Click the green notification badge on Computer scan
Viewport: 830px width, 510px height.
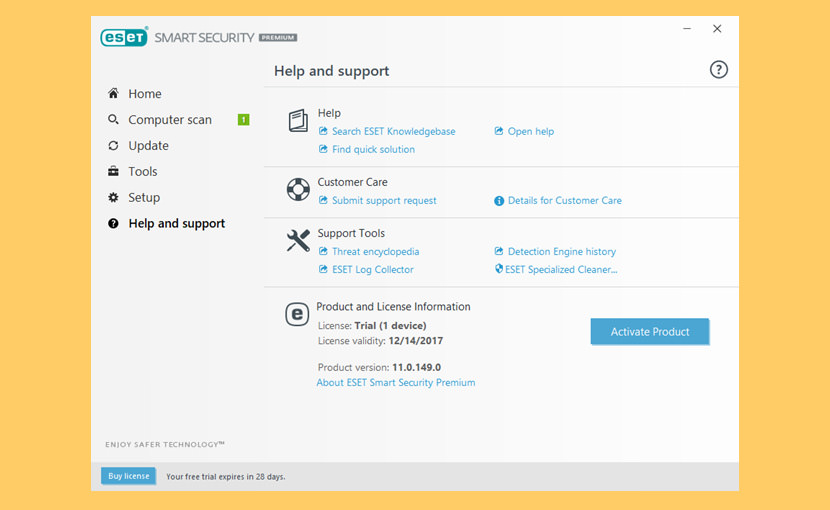[243, 120]
